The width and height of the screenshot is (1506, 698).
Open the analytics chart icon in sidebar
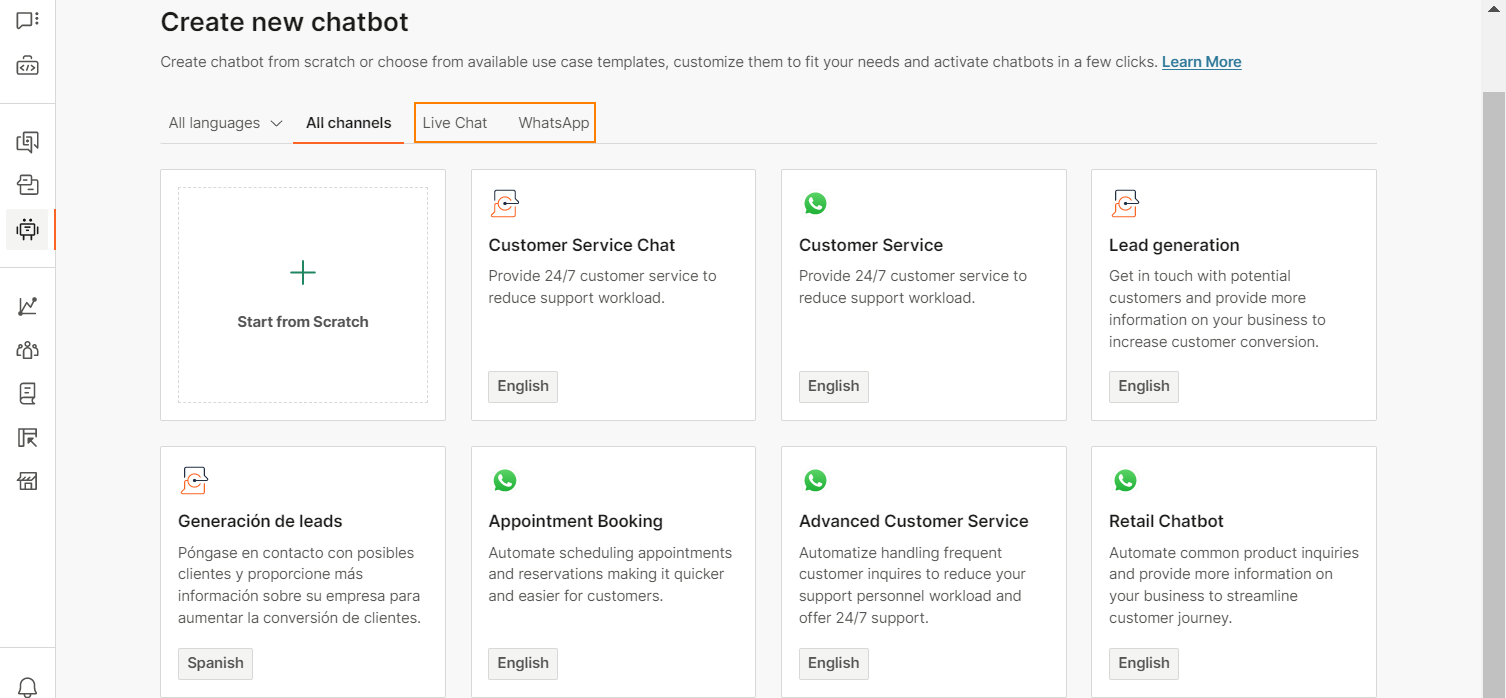click(x=27, y=306)
